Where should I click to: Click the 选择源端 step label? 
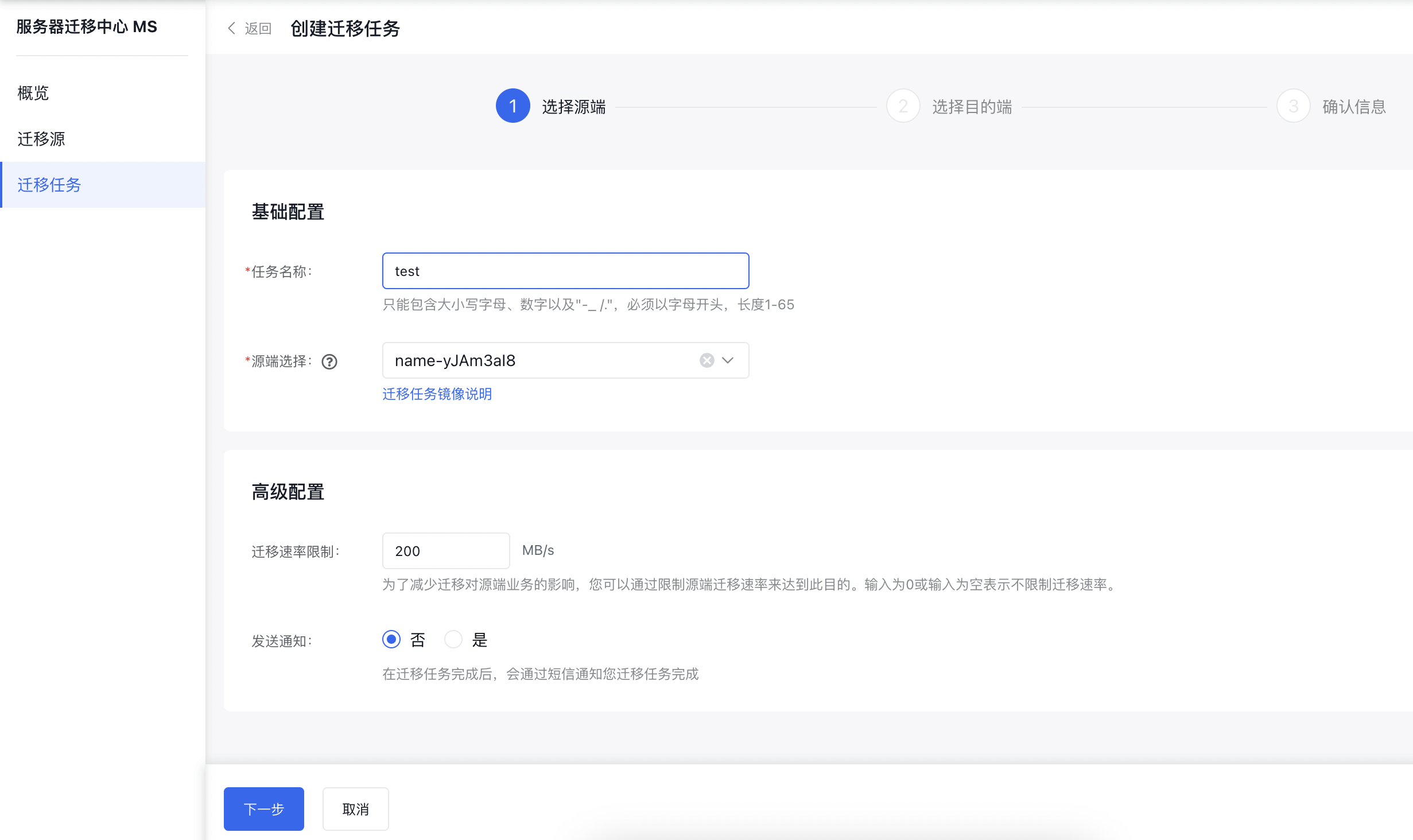(574, 107)
